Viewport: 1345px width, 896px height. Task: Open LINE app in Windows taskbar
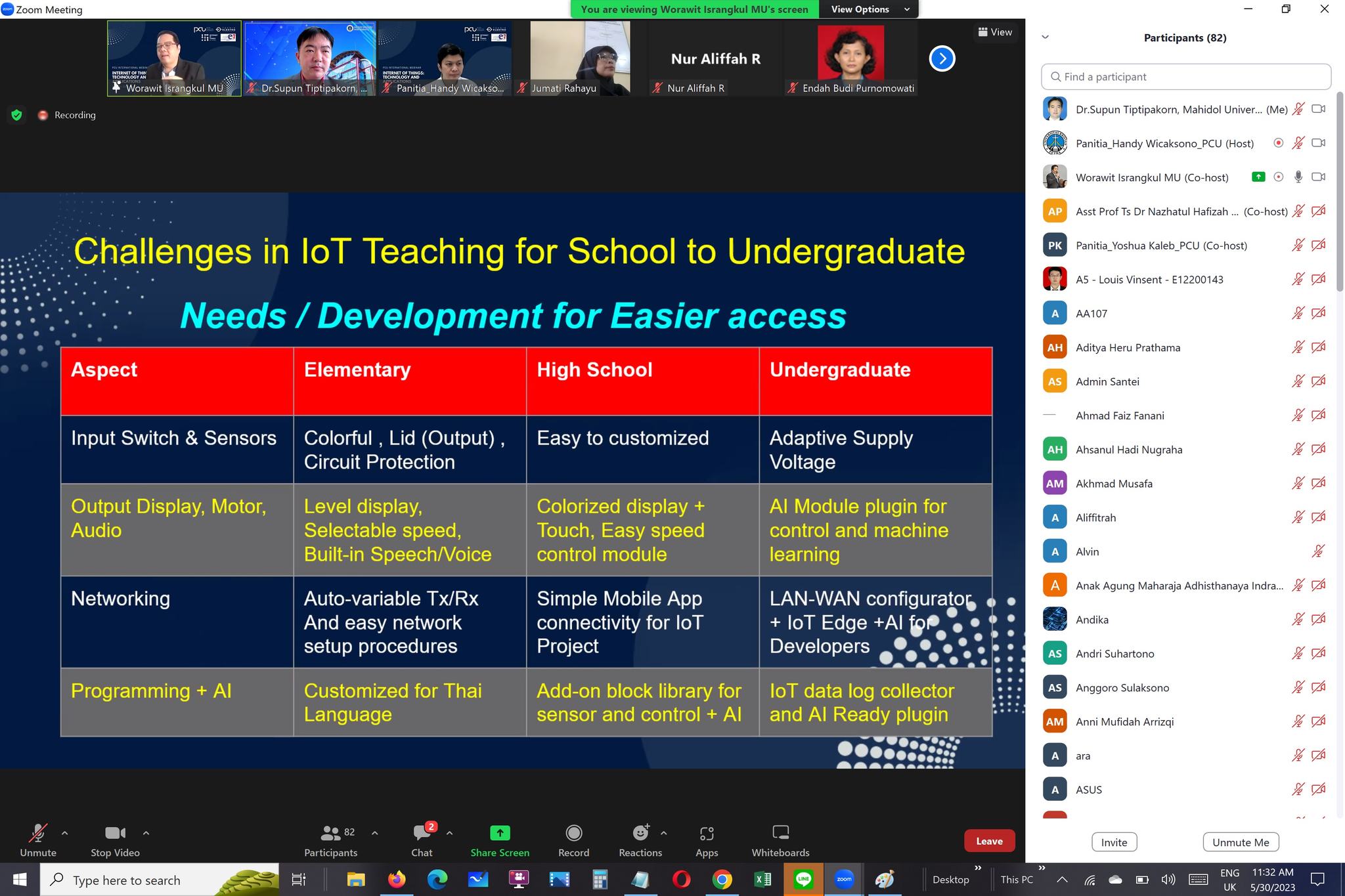[803, 879]
